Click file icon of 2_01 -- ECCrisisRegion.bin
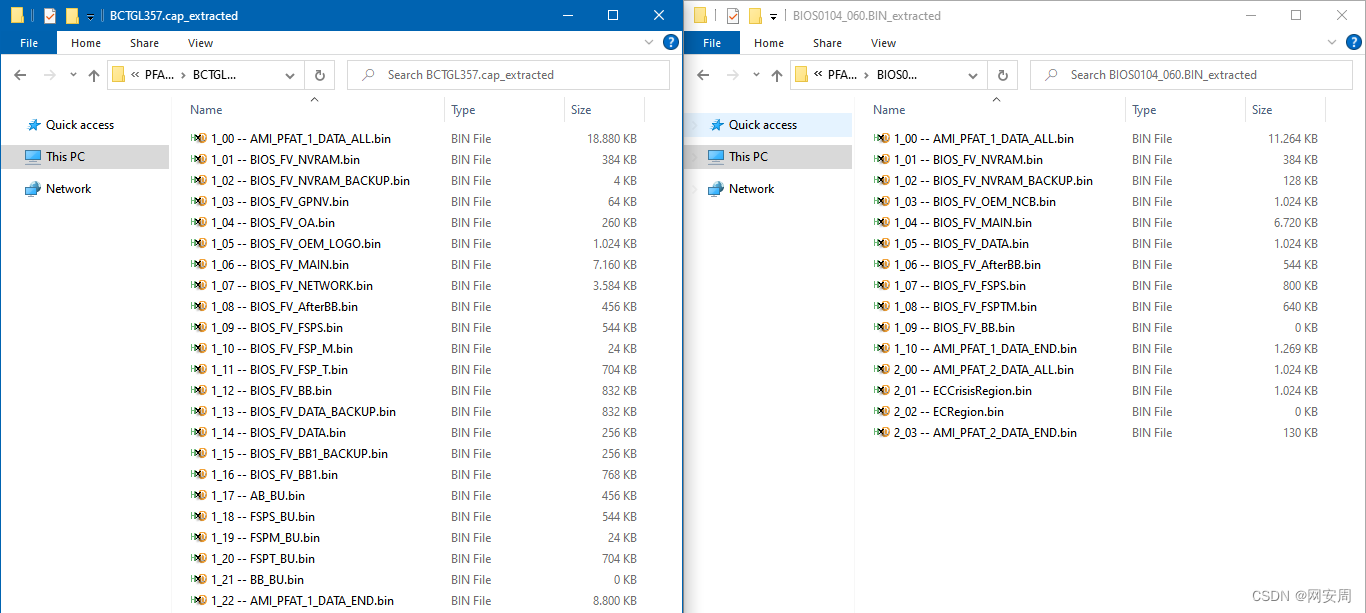This screenshot has height=613, width=1366. tap(881, 391)
